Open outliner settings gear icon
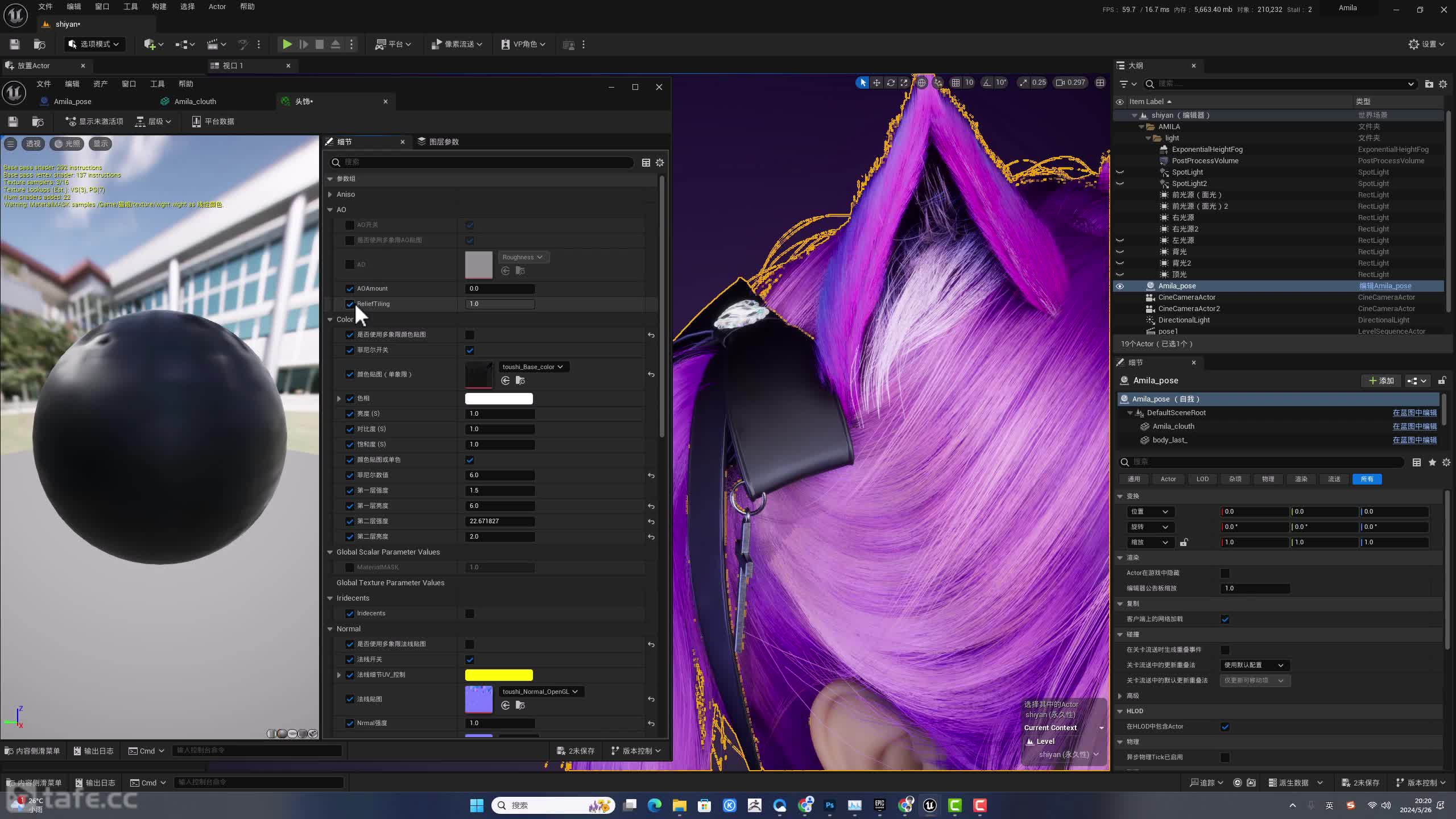Screen dimensions: 1456x819 (1443, 84)
